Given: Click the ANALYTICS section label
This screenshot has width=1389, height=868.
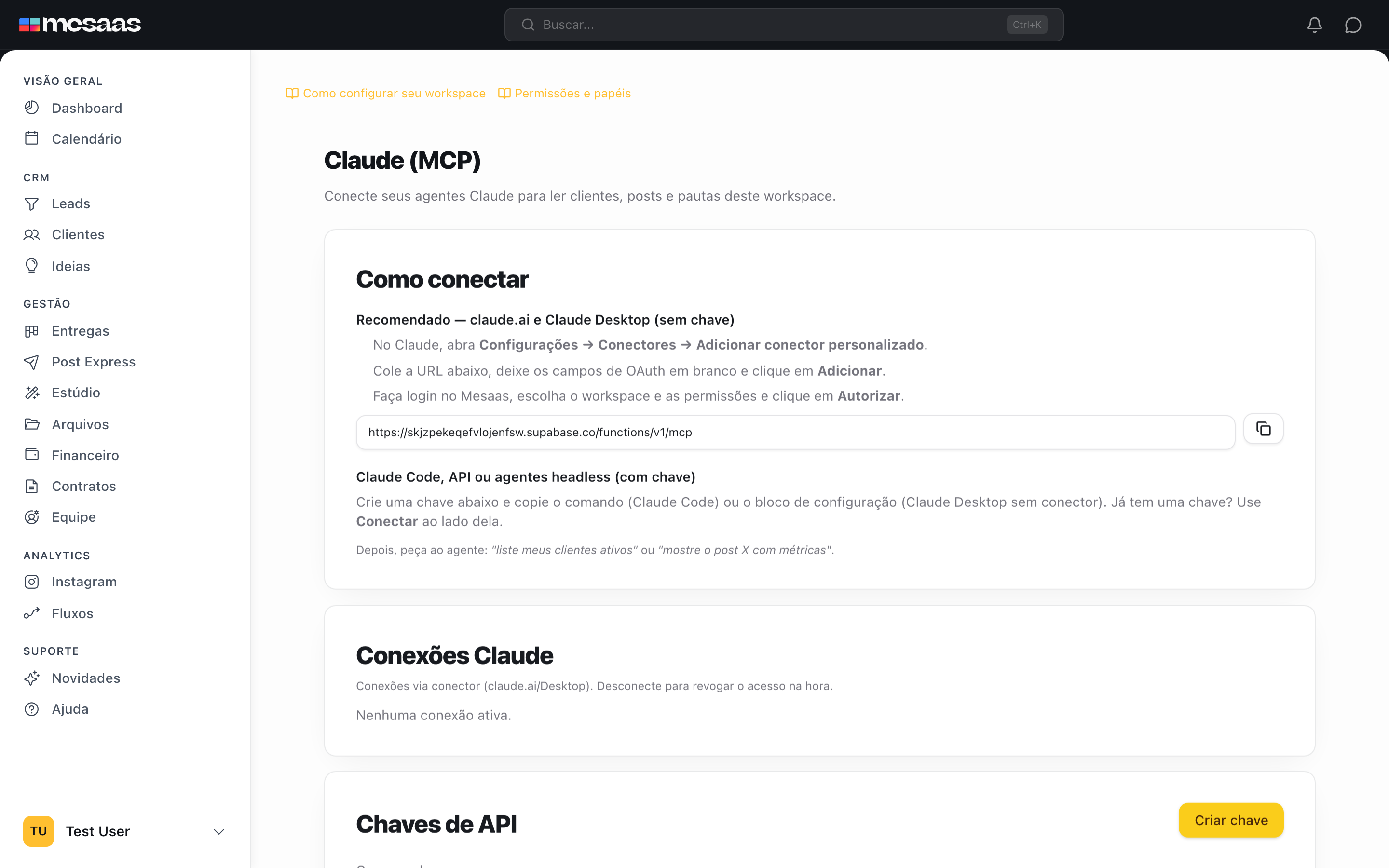Looking at the screenshot, I should pyautogui.click(x=56, y=556).
